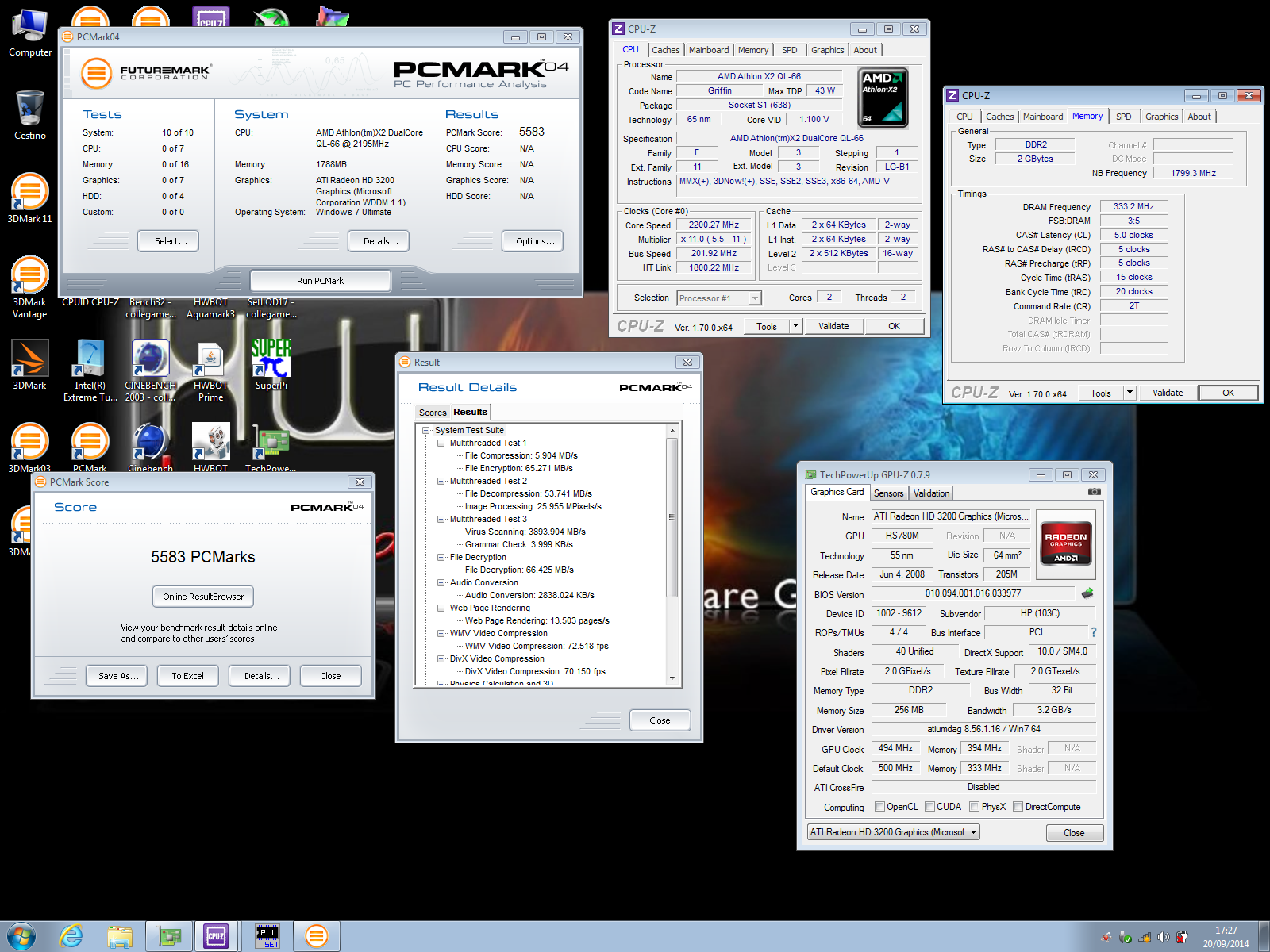Collapse Audio Conversion tree node
1270x952 pixels.
(441, 582)
